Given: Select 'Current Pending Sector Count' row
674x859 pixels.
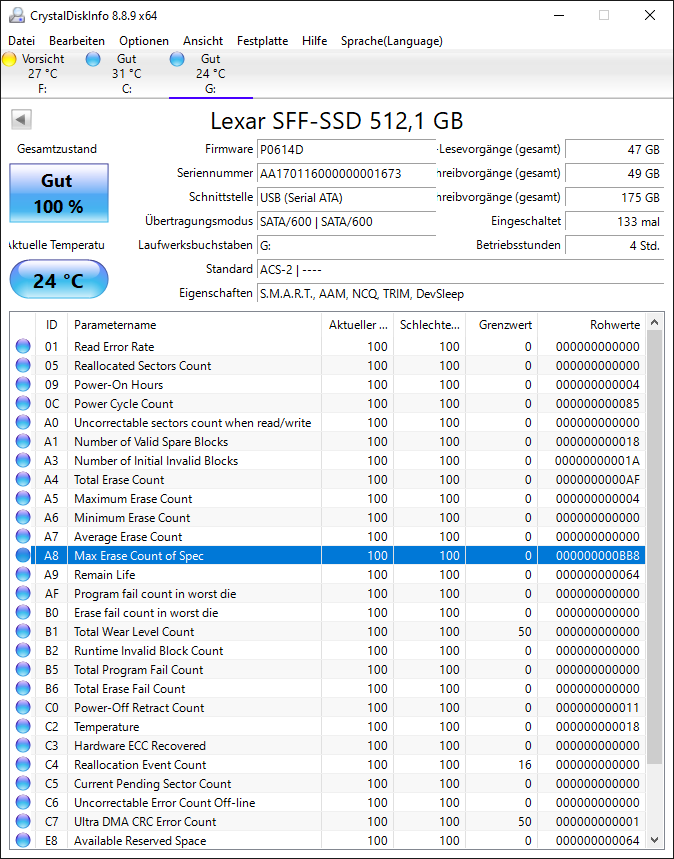Looking at the screenshot, I should click(x=328, y=783).
